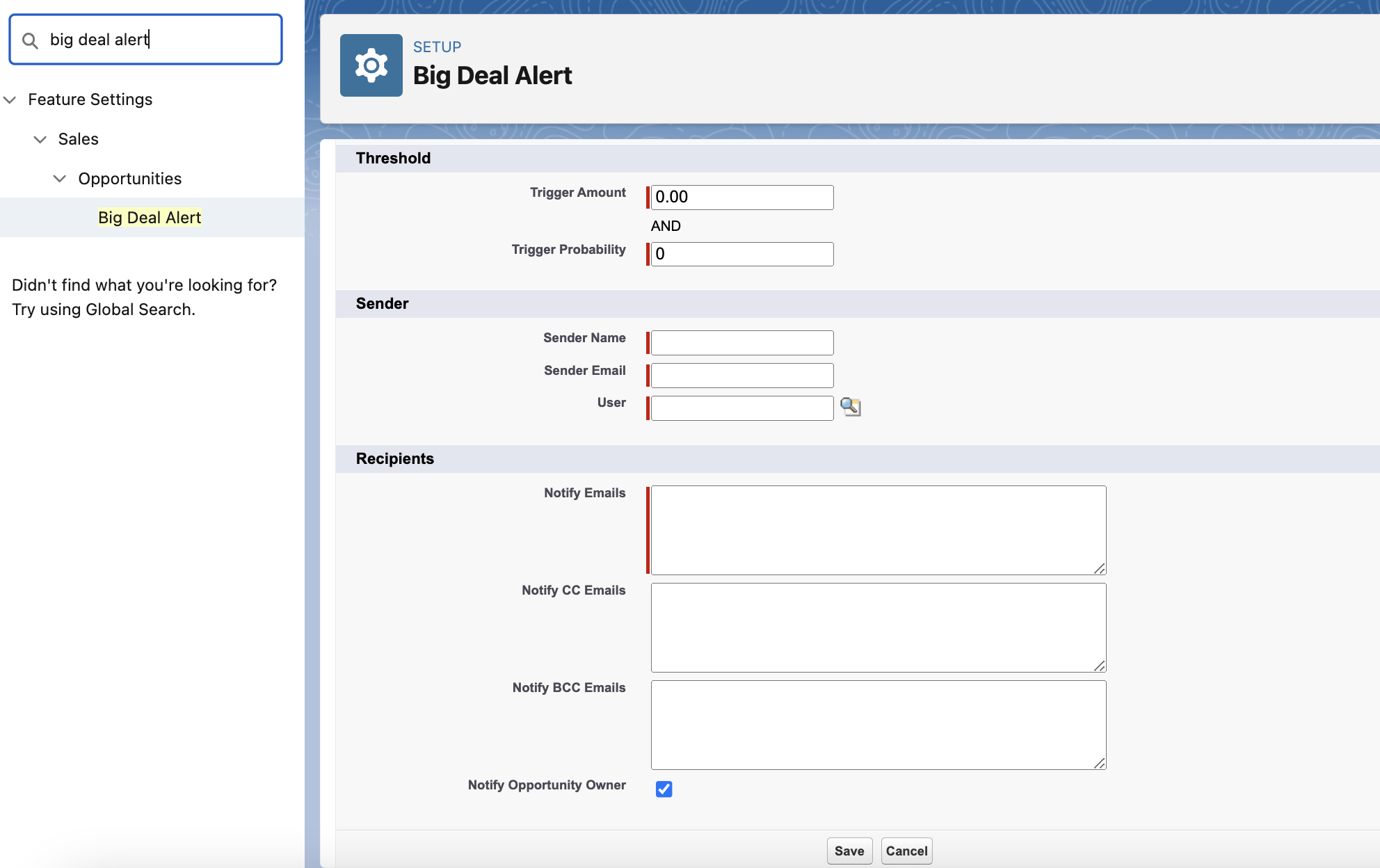Screen dimensions: 1380x868
Task: Open Opportunities tree item
Action: point(130,179)
